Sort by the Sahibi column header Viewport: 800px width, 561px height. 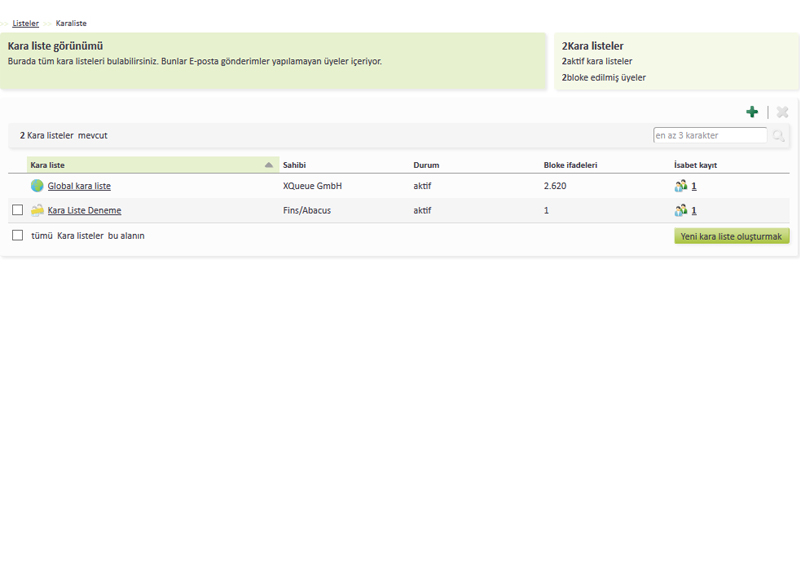coord(294,165)
